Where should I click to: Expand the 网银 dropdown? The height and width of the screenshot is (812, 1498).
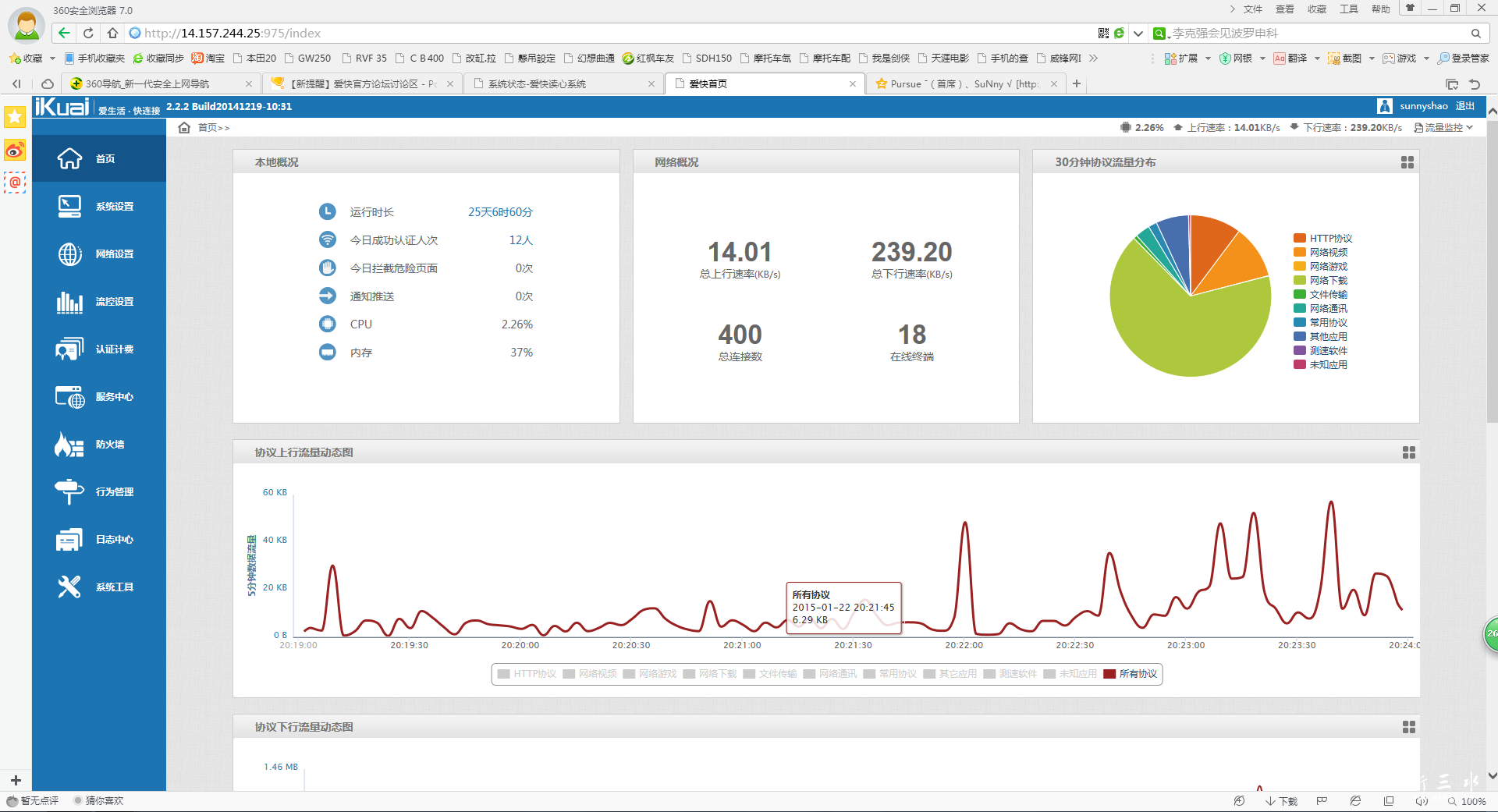pos(1262,59)
